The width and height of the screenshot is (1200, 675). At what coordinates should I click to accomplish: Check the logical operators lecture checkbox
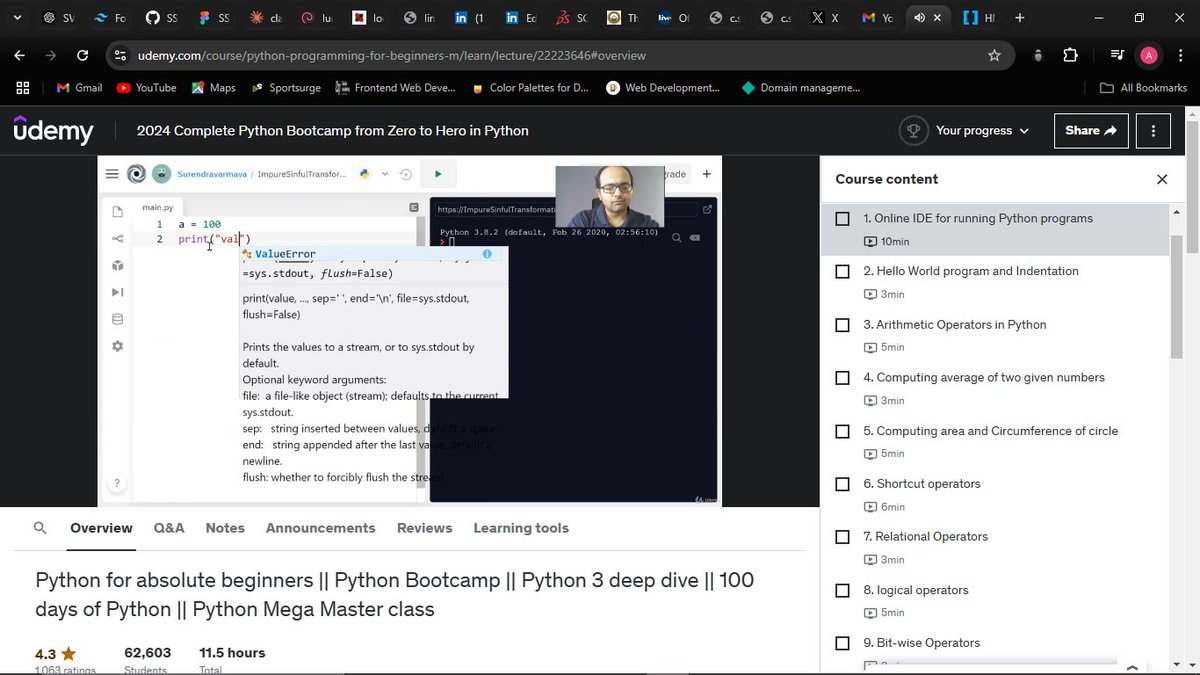[x=842, y=590]
